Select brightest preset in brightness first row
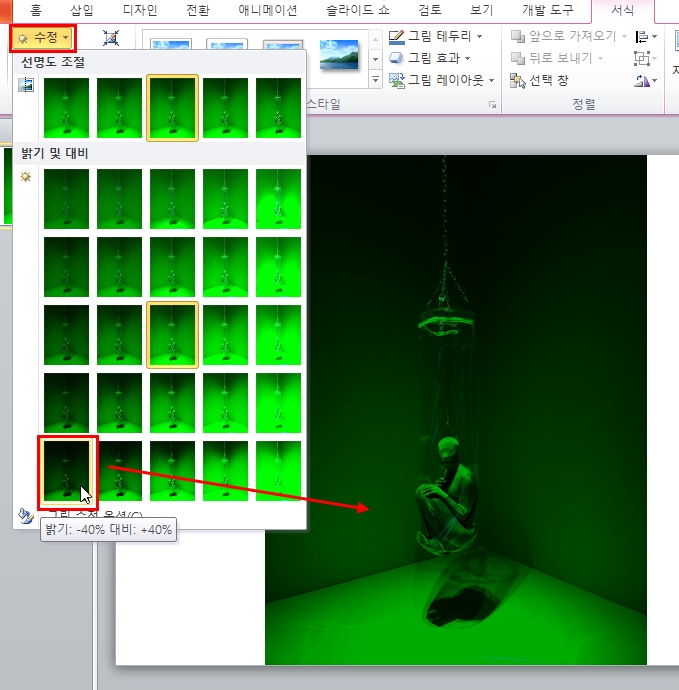 (278, 199)
